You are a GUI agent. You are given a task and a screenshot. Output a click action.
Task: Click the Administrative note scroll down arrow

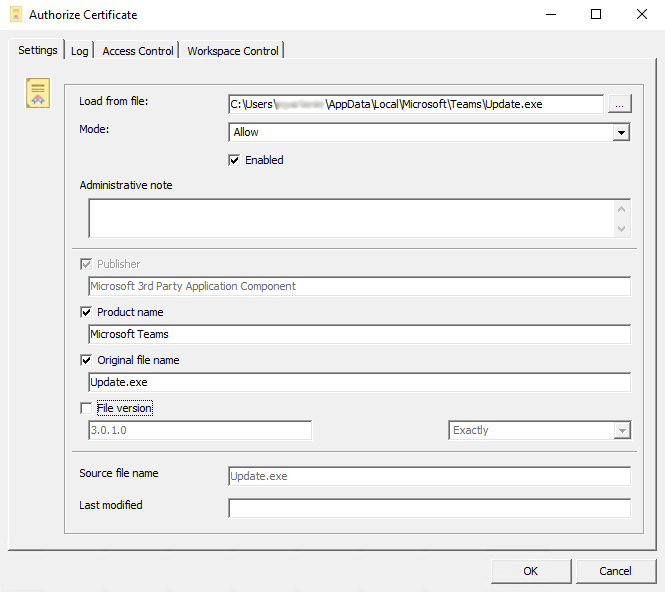pos(623,228)
